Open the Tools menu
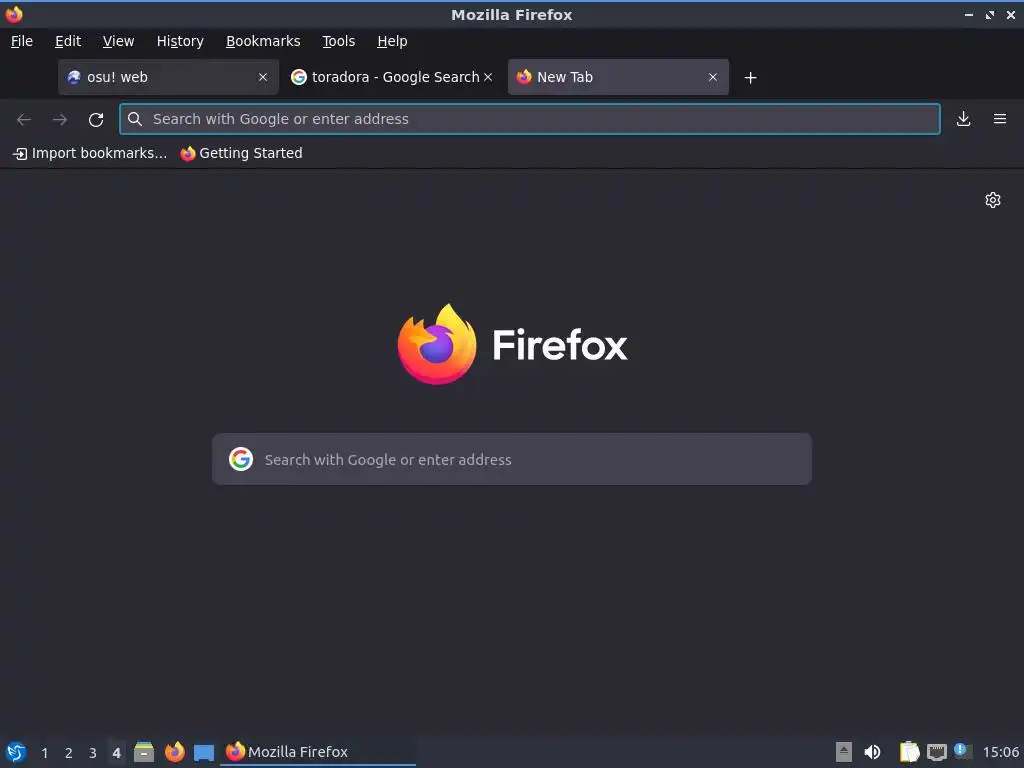The image size is (1024, 768). pos(338,41)
